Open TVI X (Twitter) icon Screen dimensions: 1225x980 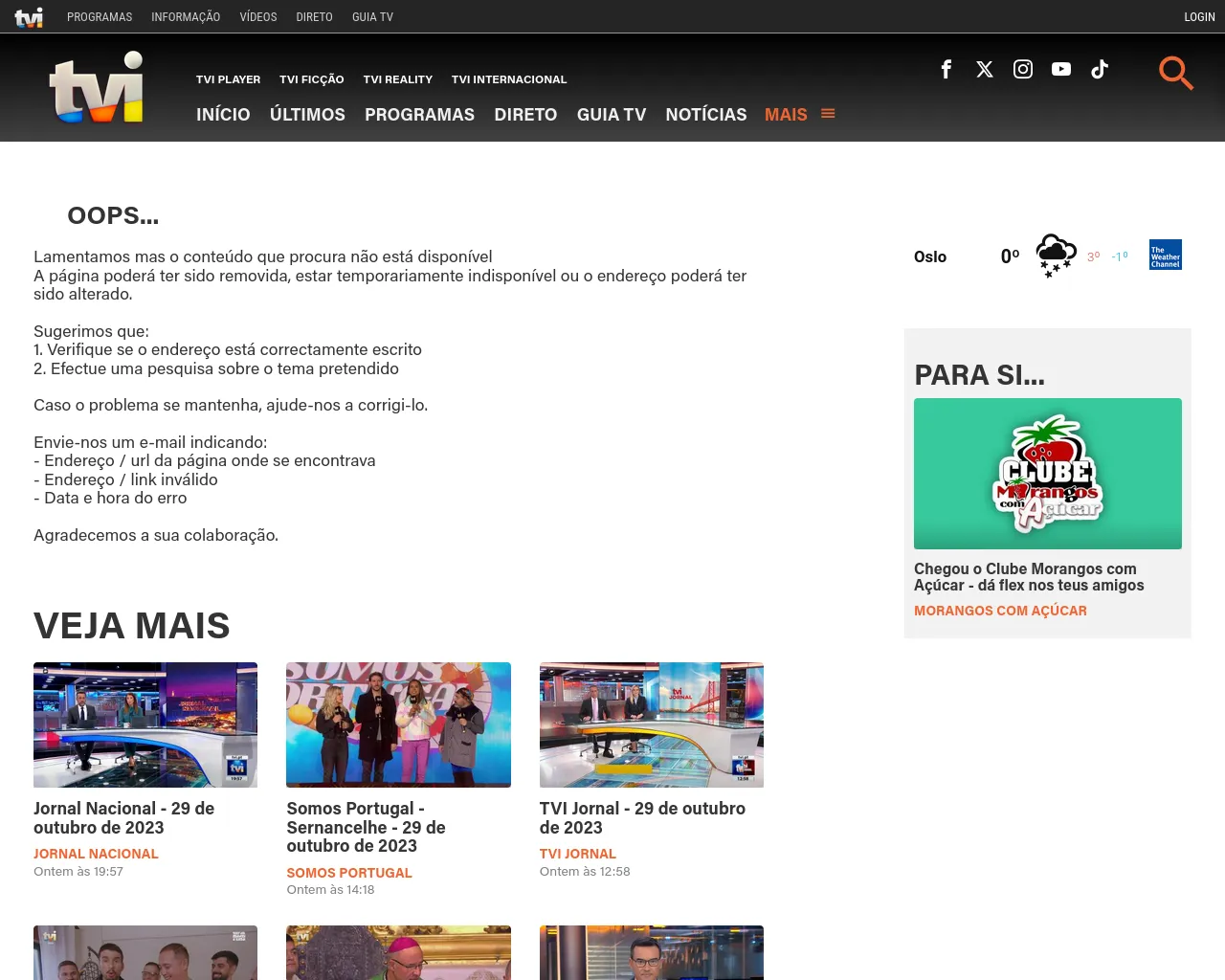[985, 69]
